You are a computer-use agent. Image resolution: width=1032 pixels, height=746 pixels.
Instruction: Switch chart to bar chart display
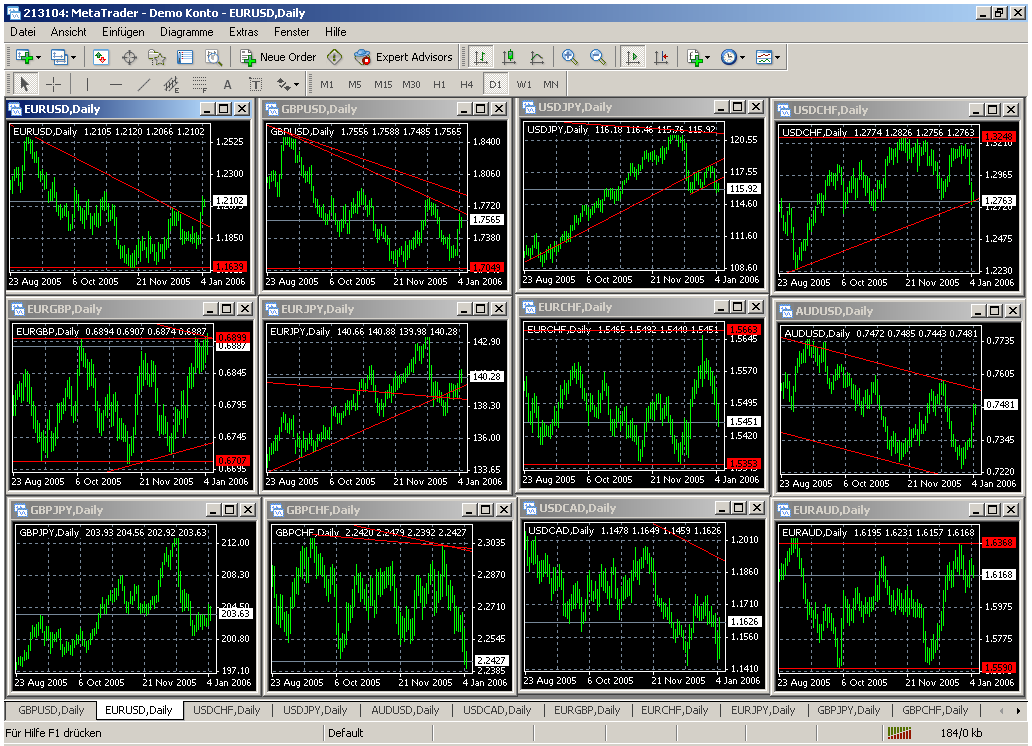[481, 57]
